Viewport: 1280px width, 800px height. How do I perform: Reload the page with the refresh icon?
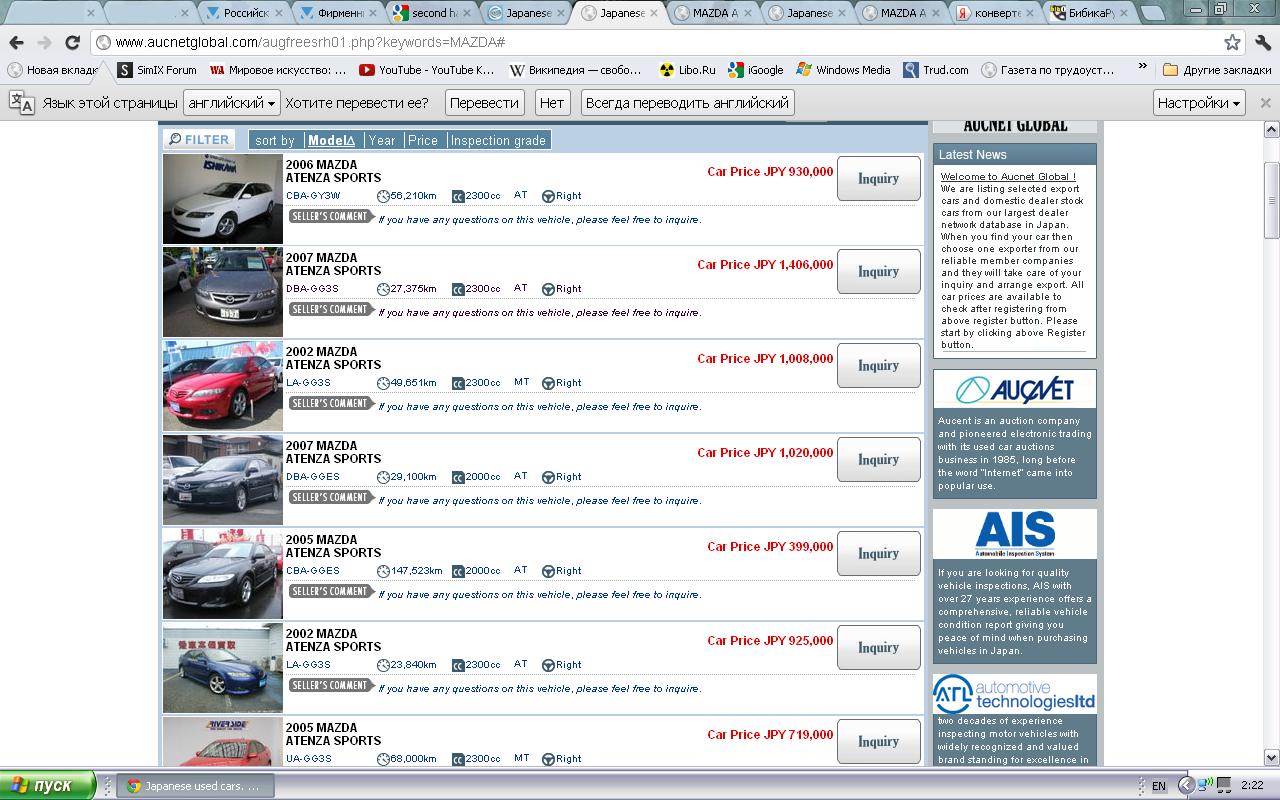[72, 43]
